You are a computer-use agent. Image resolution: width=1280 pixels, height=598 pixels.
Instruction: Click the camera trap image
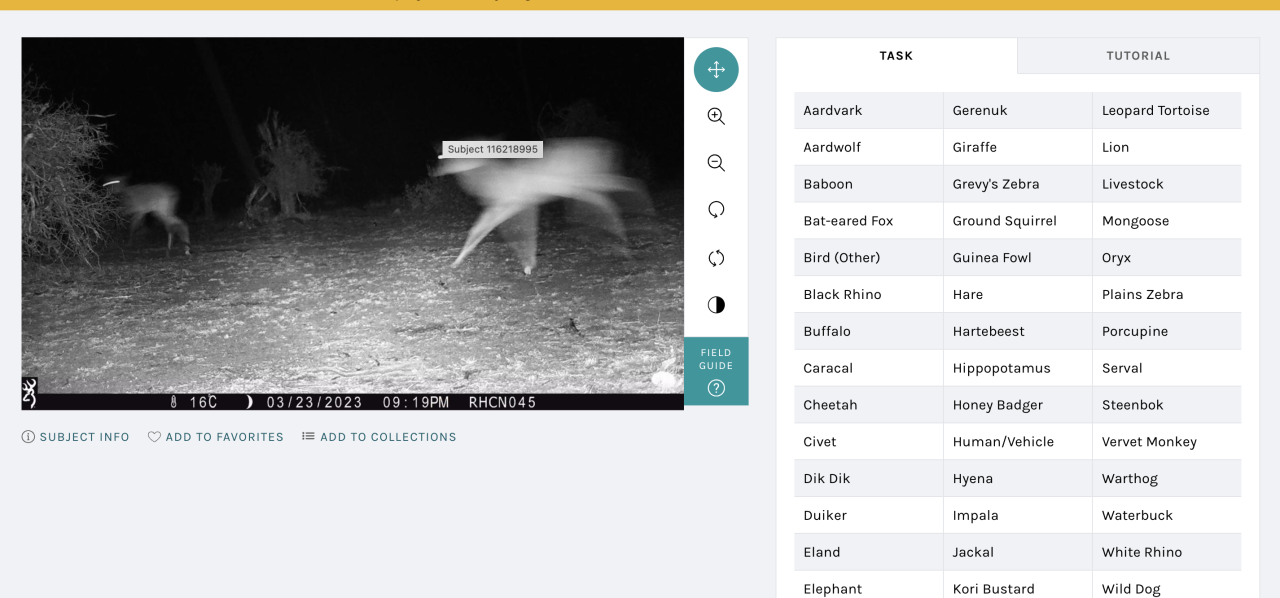[x=353, y=224]
